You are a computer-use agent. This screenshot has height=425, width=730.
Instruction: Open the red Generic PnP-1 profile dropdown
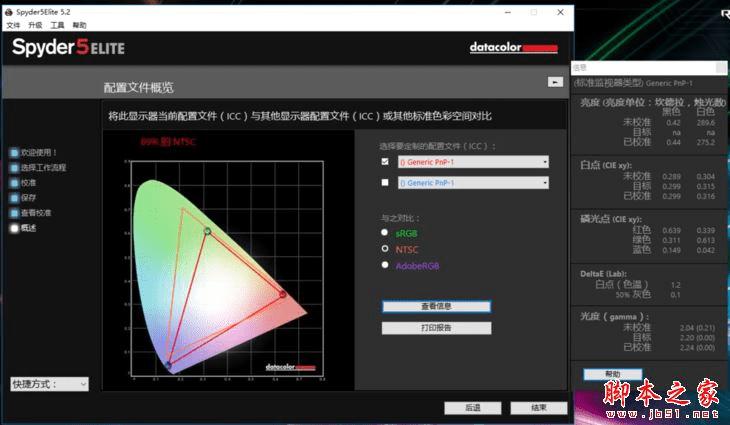pos(473,162)
